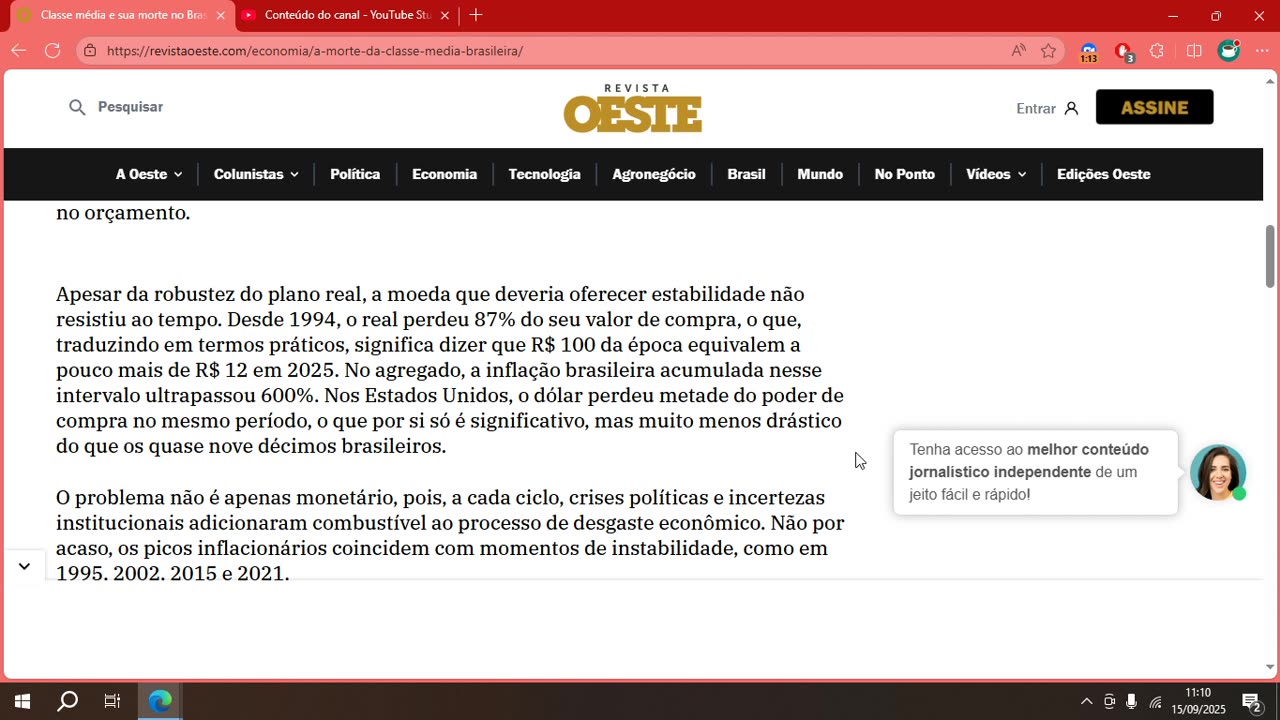Open the split screen icon in toolbar
1280x720 pixels.
pyautogui.click(x=1194, y=51)
